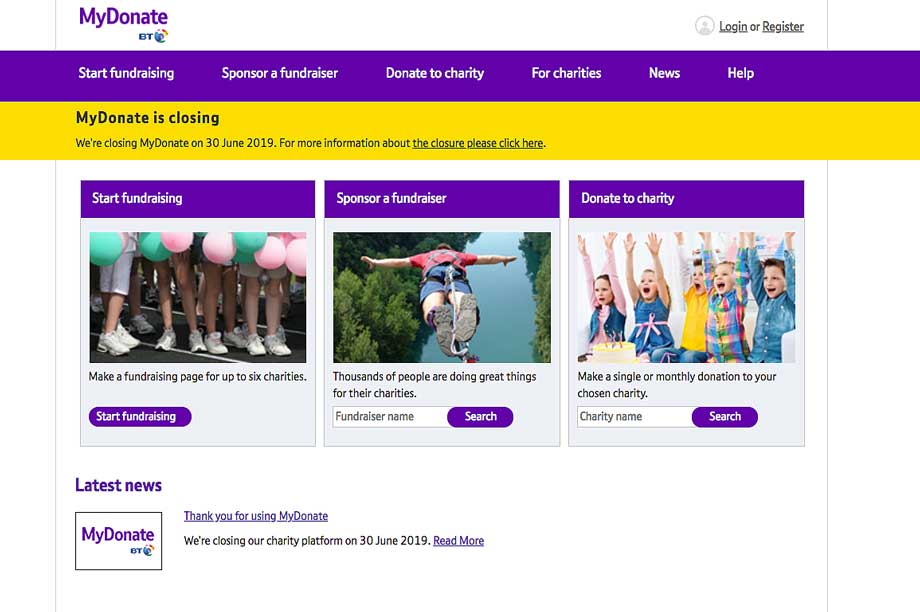This screenshot has height=612, width=920.
Task: Click the MyDonate logo thumbnail under Latest news
Action: [x=119, y=541]
